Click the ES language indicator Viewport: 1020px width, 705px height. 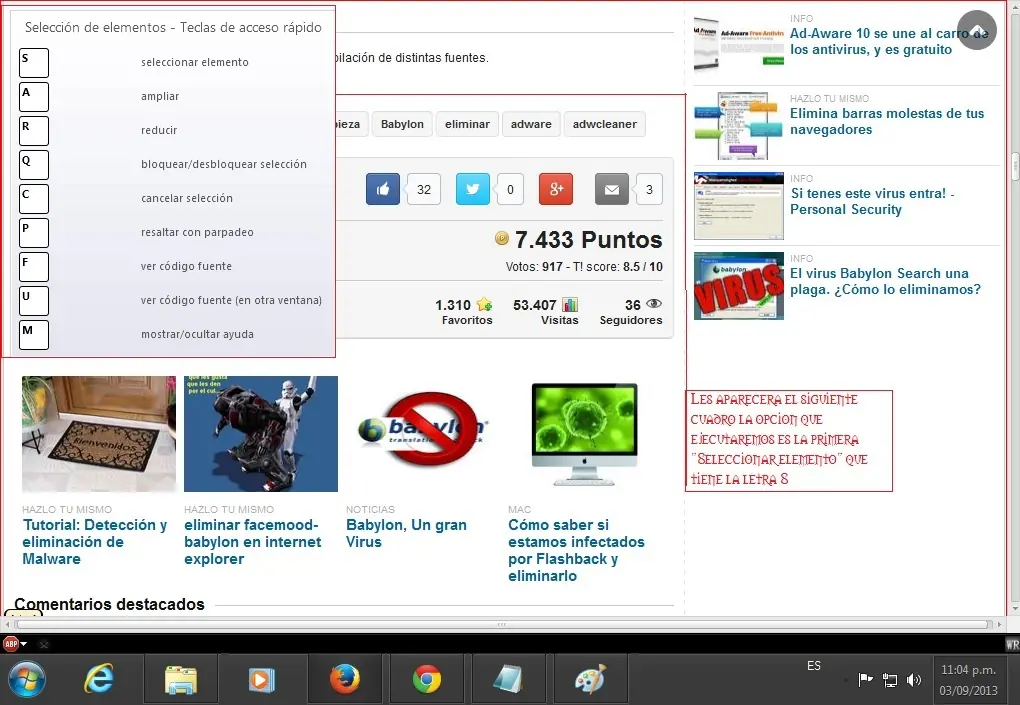pyautogui.click(x=814, y=665)
